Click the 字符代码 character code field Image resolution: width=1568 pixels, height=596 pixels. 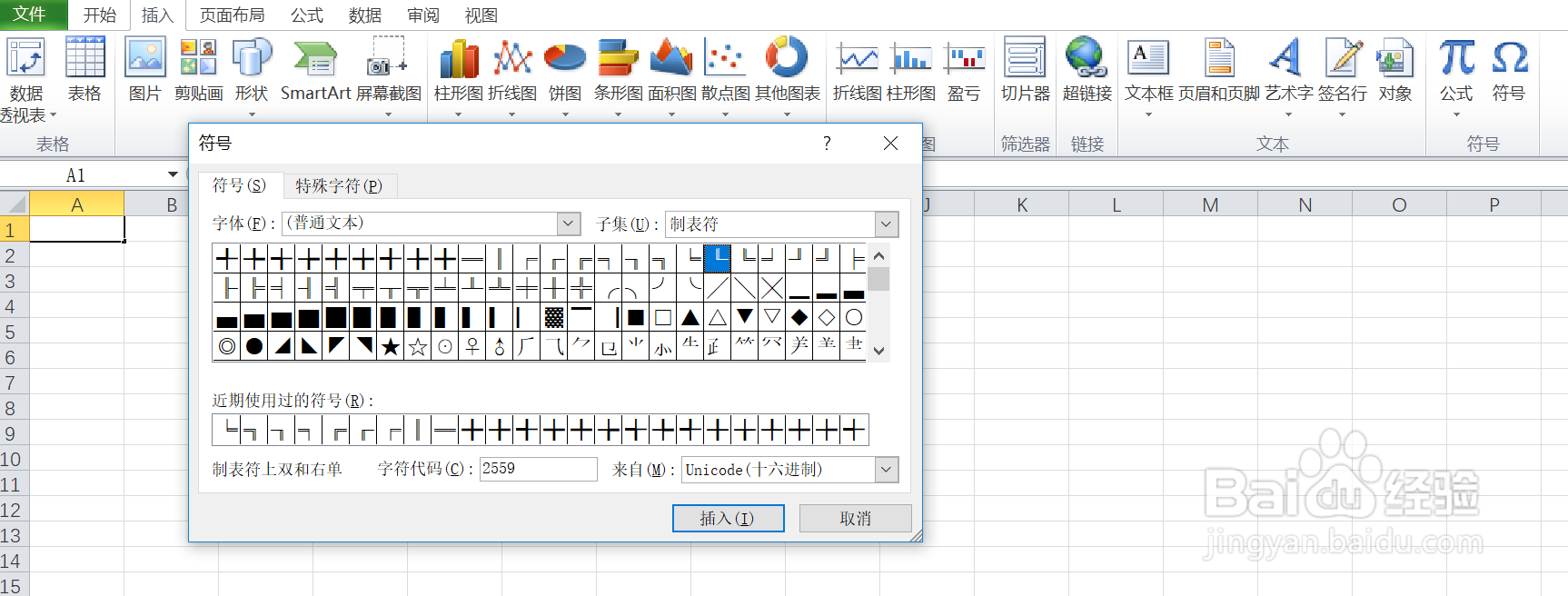538,469
